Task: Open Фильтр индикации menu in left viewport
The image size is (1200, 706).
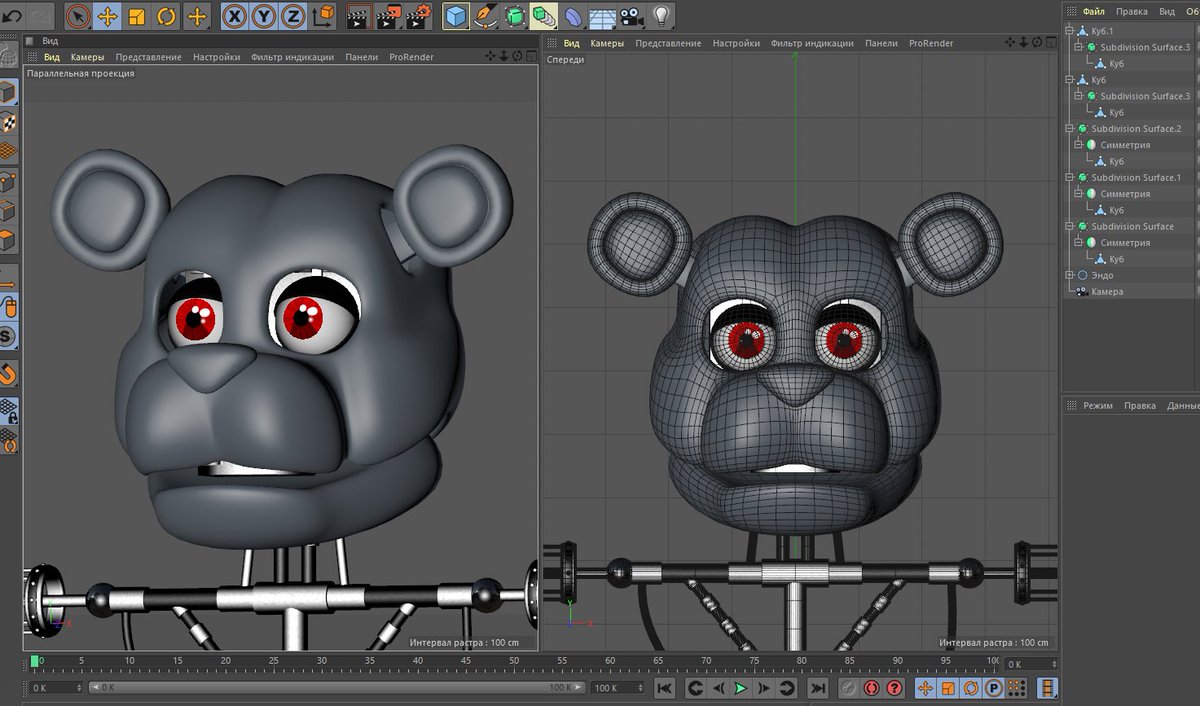Action: [292, 57]
